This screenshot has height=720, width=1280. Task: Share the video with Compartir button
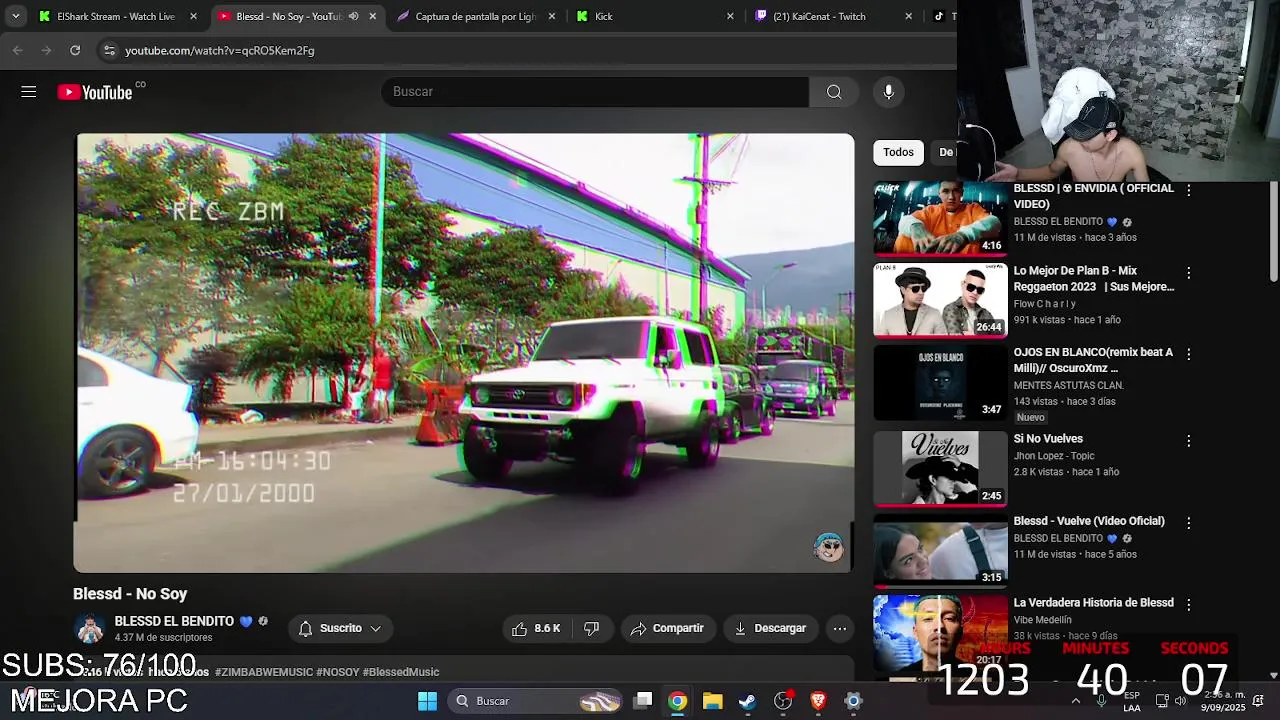[x=668, y=628]
